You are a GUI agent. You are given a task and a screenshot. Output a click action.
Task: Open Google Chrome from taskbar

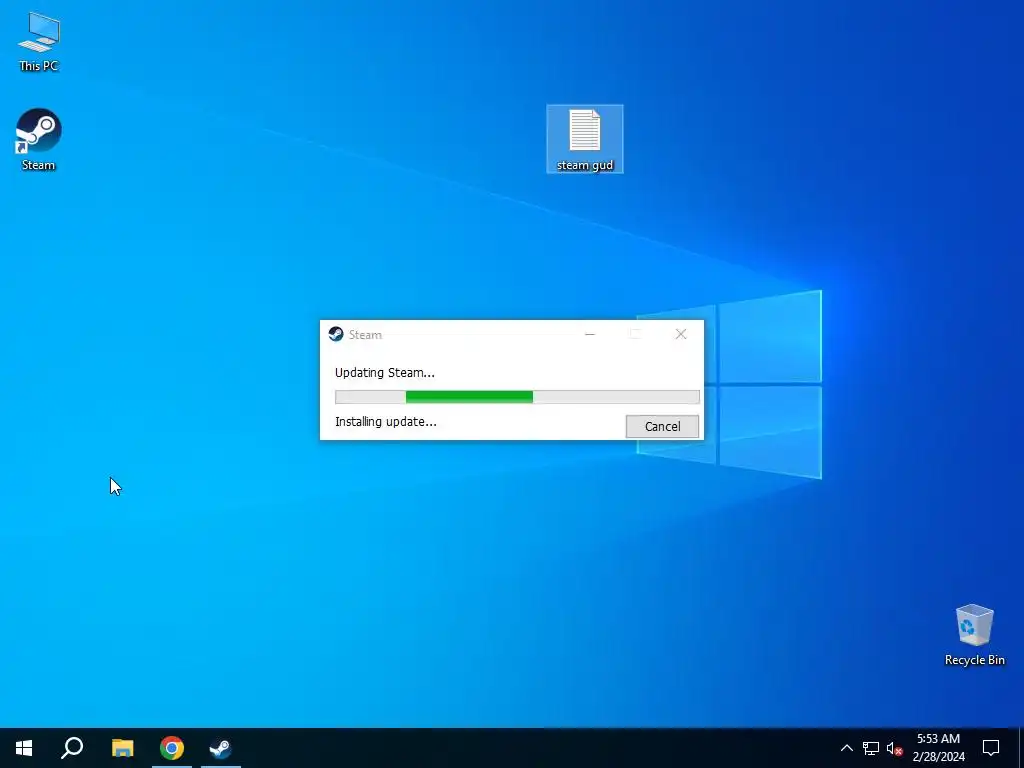click(x=172, y=748)
